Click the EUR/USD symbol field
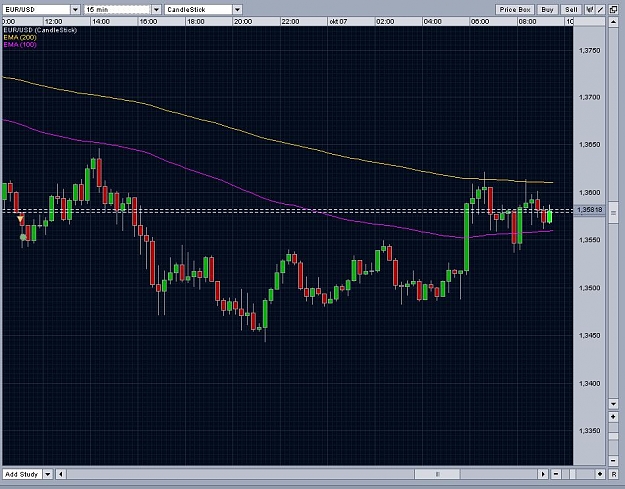This screenshot has width=625, height=489. [x=37, y=10]
